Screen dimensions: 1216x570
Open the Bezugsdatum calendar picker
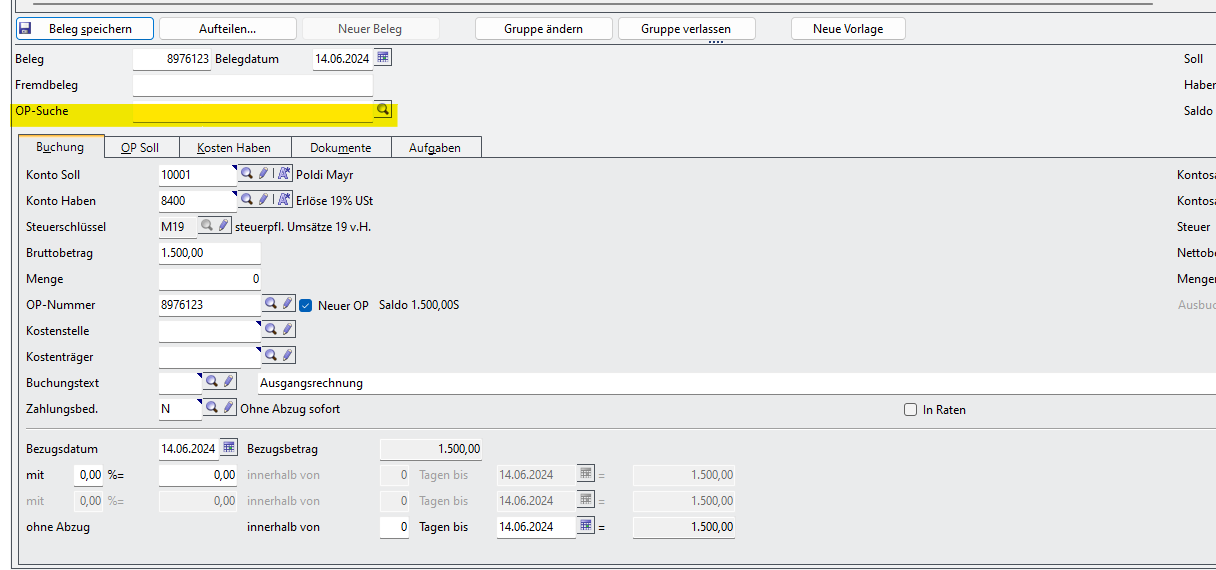(x=229, y=447)
